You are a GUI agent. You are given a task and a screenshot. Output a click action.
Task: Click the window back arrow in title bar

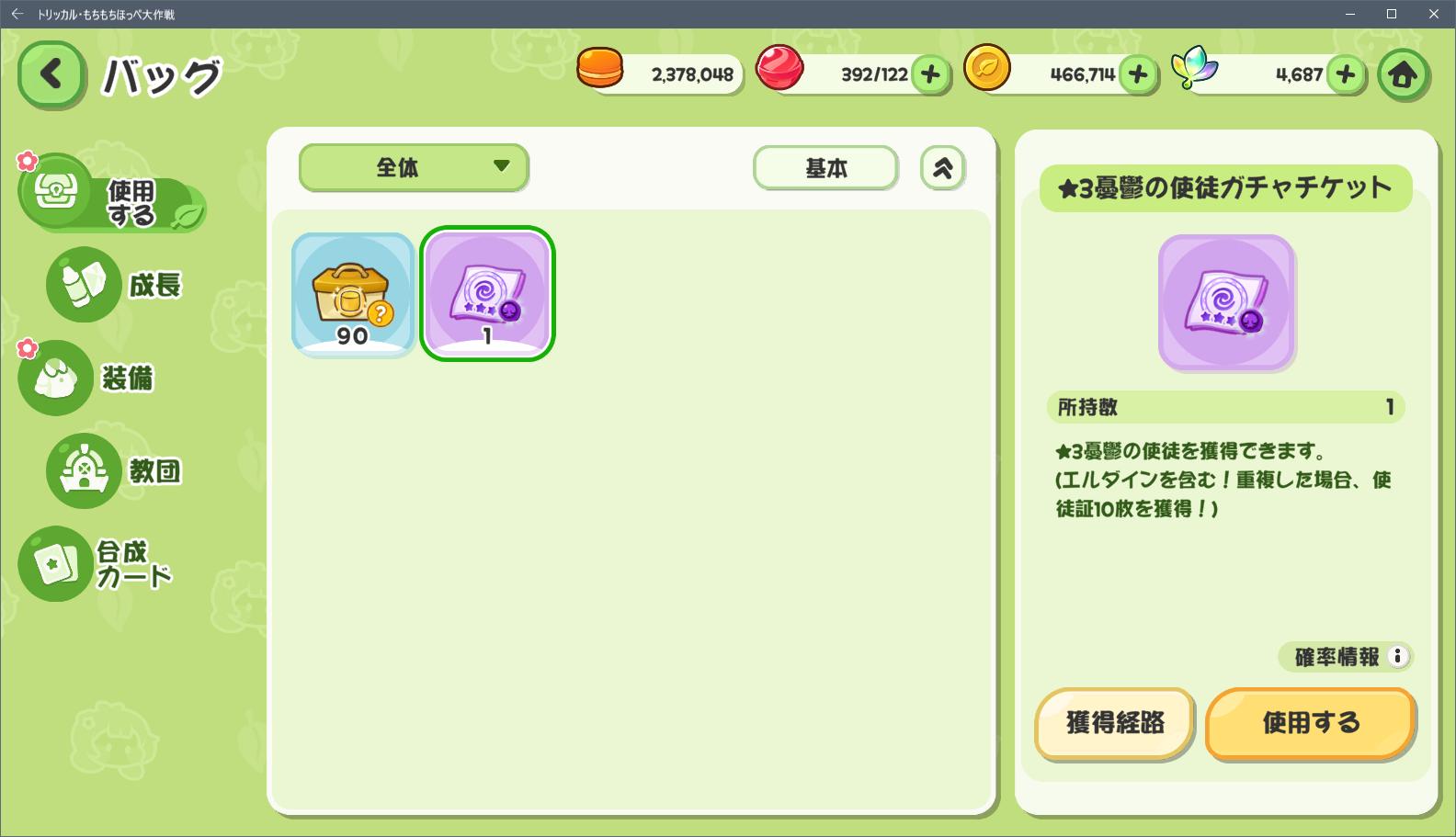pos(17,14)
